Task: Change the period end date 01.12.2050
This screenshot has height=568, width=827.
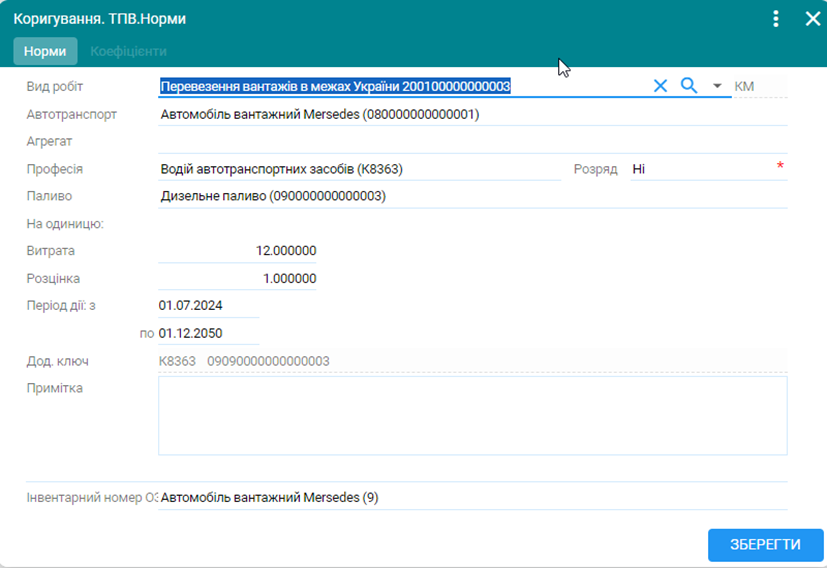Action: [x=208, y=333]
